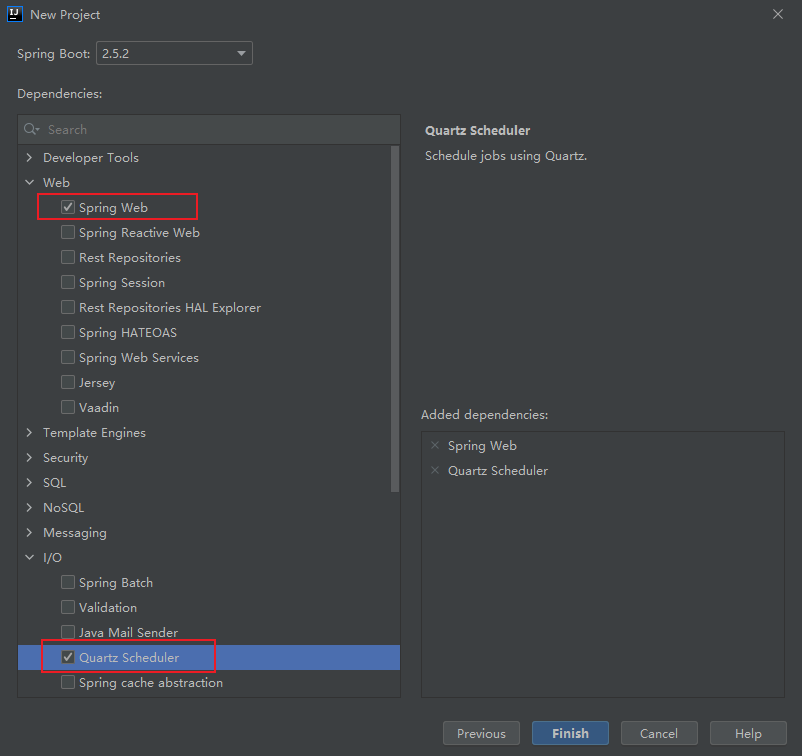Click the Finish button
This screenshot has height=756, width=802.
[x=570, y=733]
